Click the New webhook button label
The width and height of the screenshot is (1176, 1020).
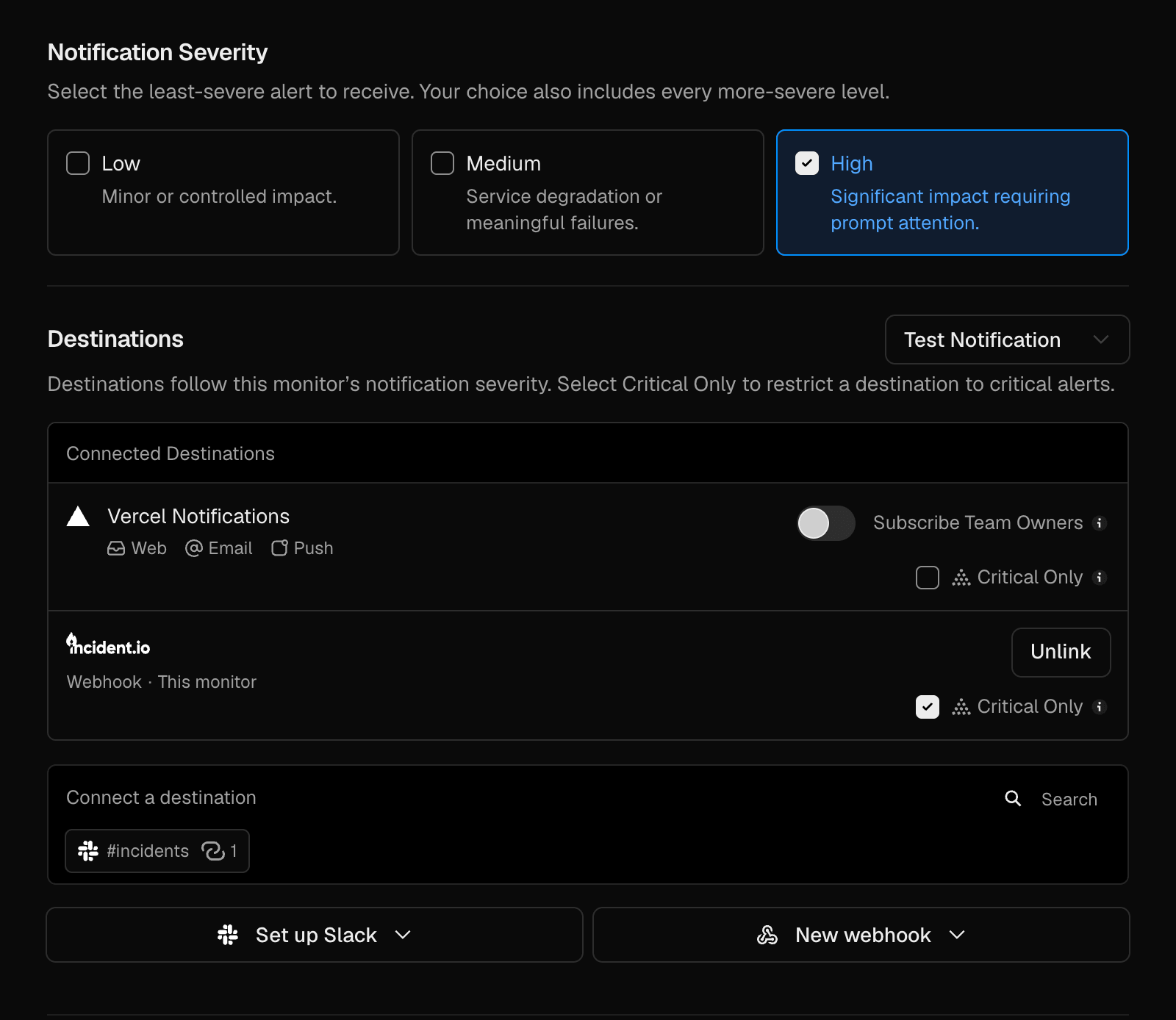point(863,935)
